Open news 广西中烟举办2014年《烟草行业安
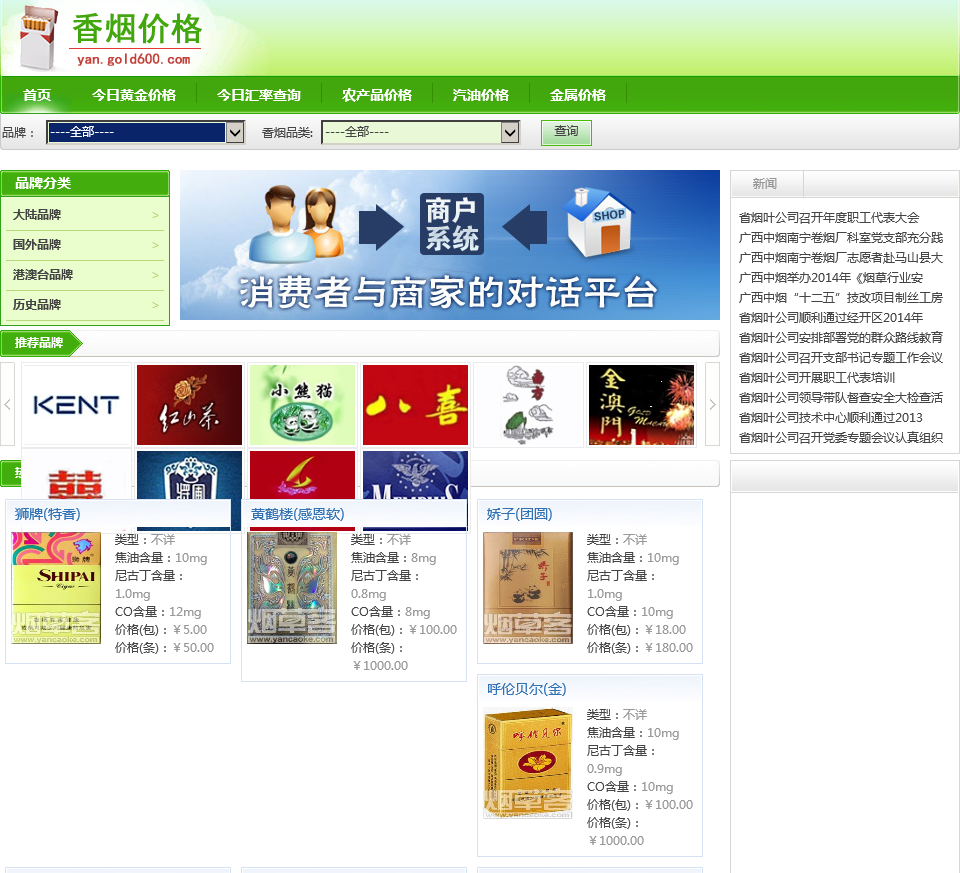 click(830, 278)
